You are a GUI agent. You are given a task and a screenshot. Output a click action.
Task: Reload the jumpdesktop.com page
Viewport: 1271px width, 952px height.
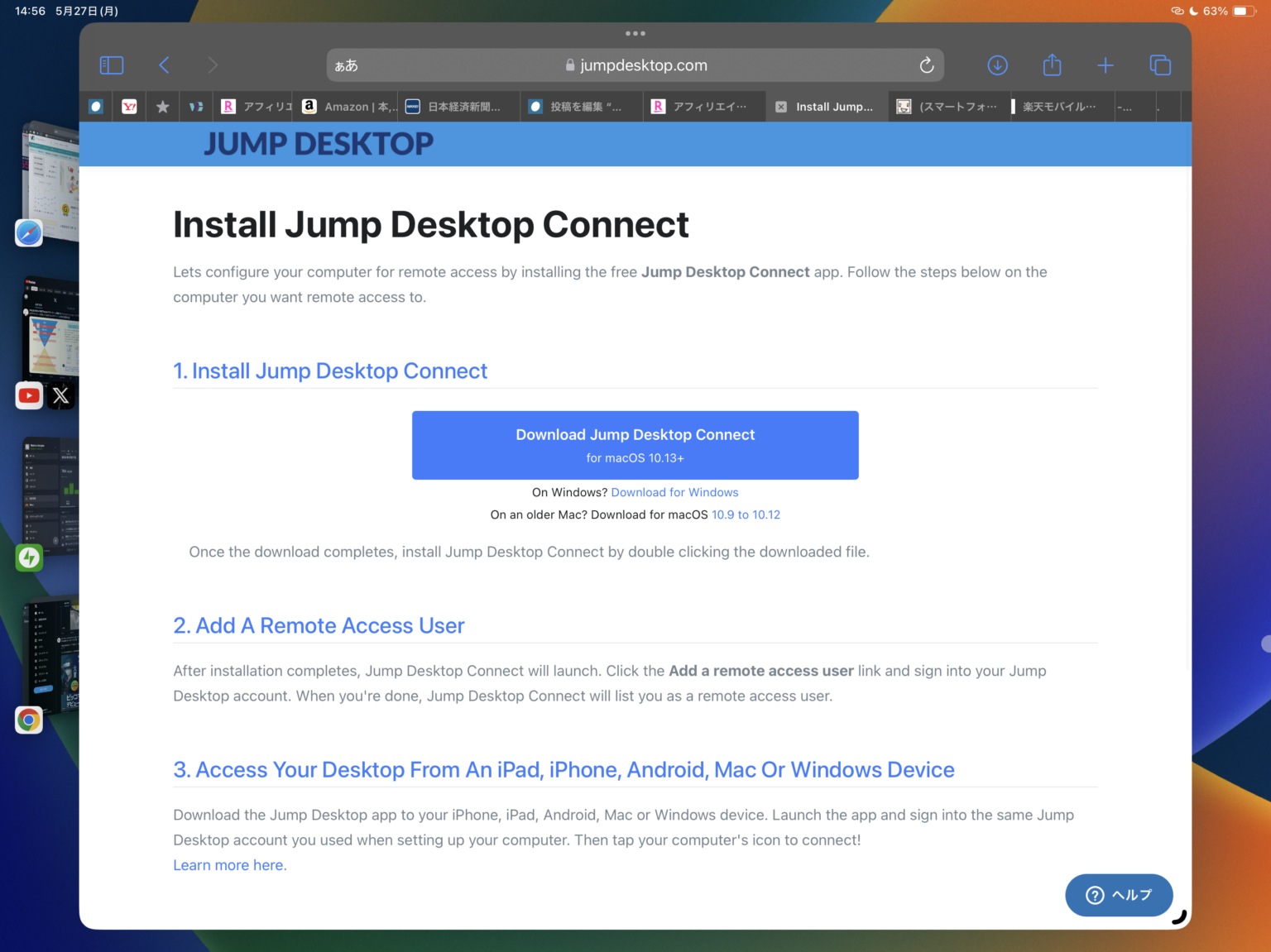[927, 65]
